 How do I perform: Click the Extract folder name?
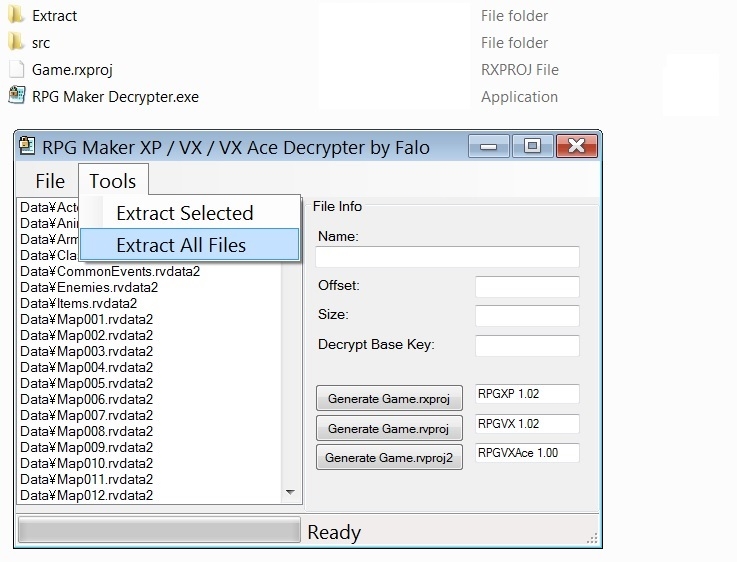pos(55,16)
